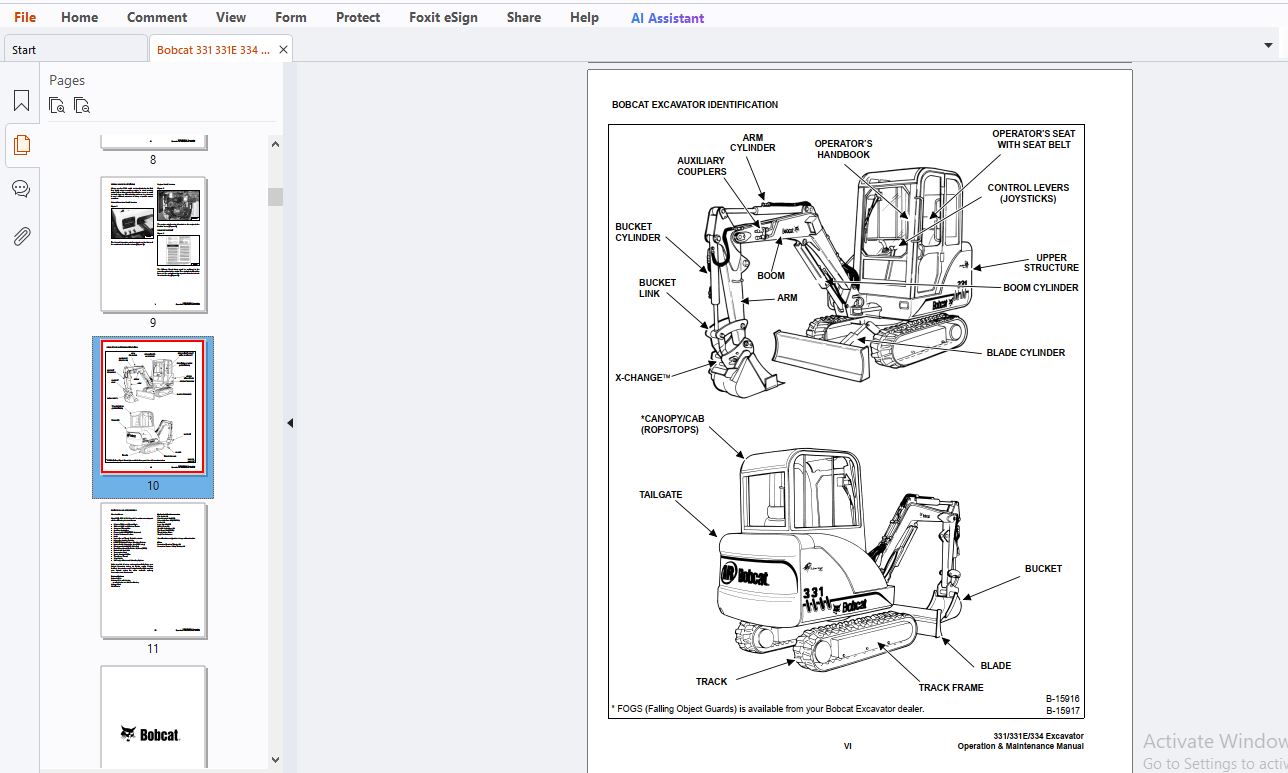Click the ARM CYLINDER label in diagram
This screenshot has height=773, width=1288.
(x=752, y=143)
